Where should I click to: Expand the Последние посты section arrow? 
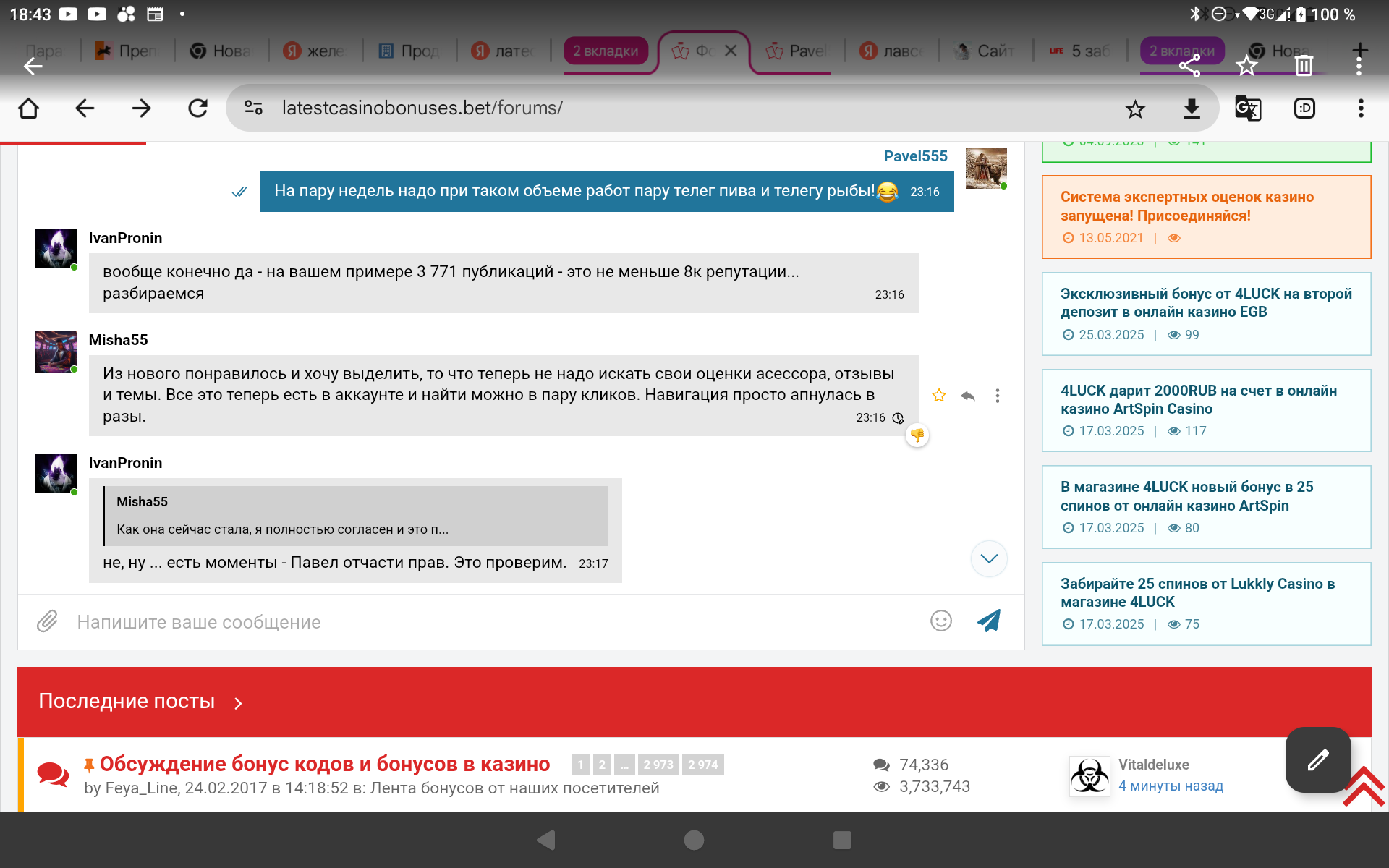[238, 702]
